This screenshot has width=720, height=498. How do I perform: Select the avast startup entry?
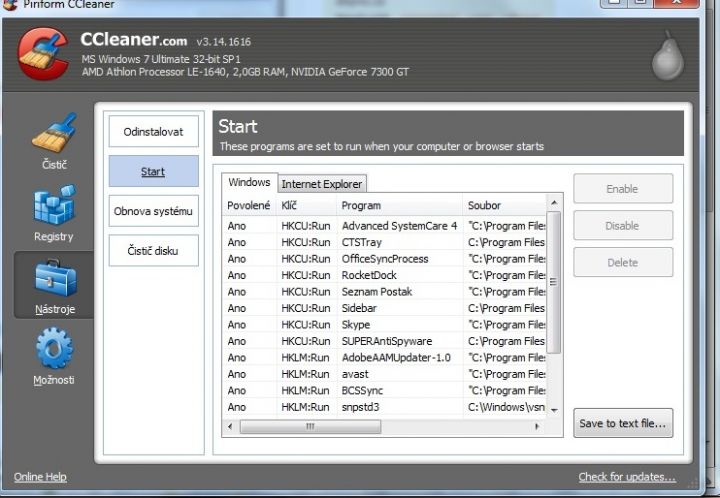point(385,375)
